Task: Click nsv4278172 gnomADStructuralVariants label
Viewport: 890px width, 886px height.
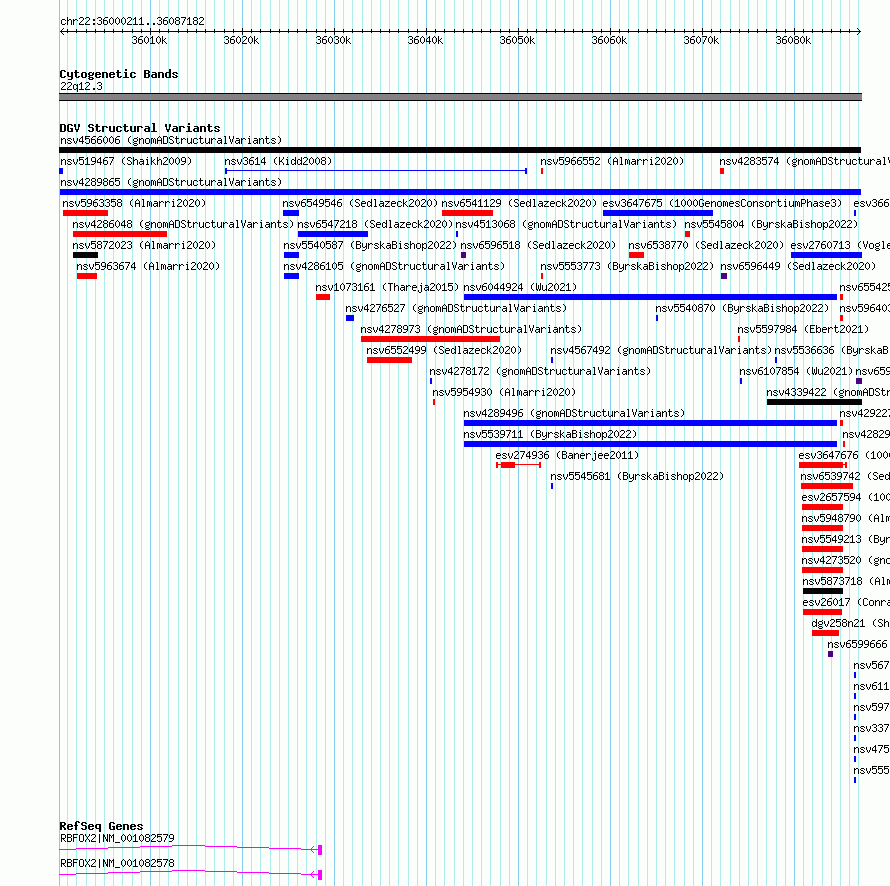Action: (540, 371)
